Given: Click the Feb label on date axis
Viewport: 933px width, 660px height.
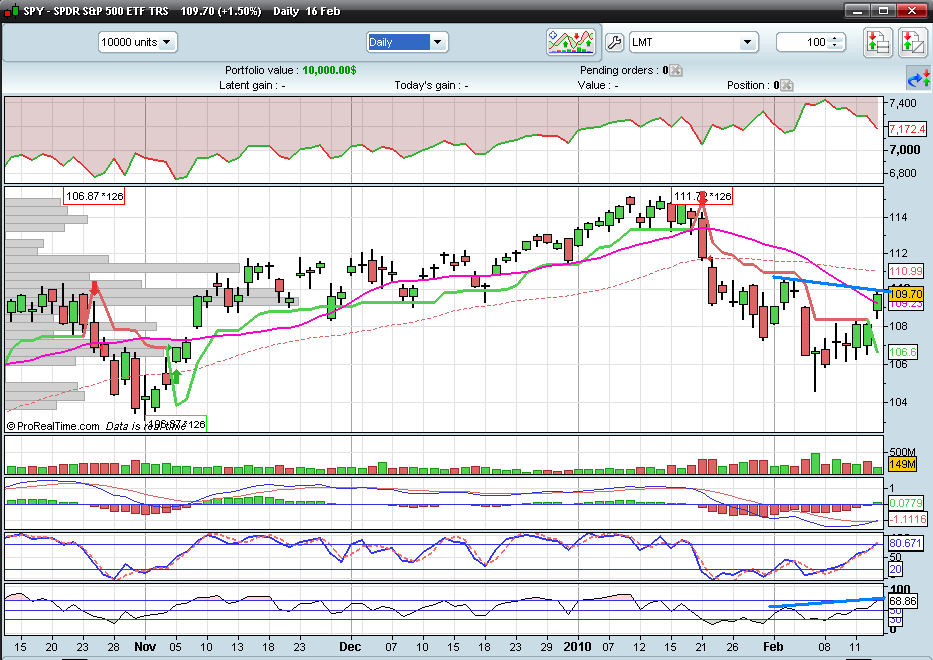Looking at the screenshot, I should tap(773, 646).
